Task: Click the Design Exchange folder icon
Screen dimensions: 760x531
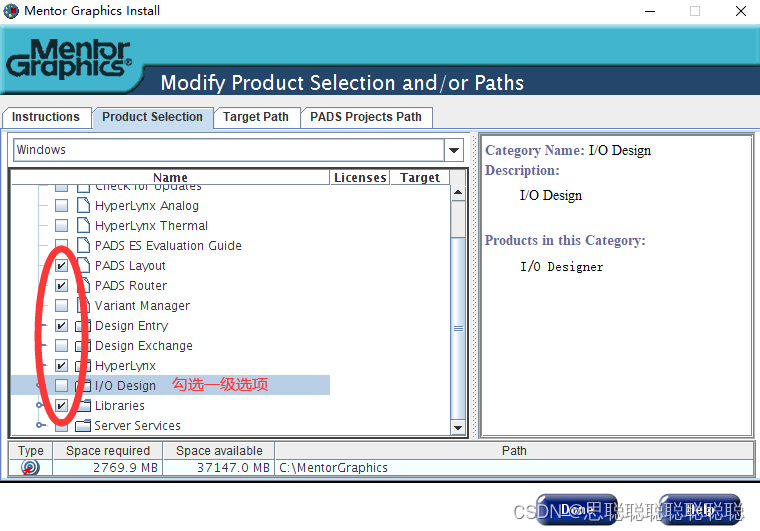Action: 83,345
